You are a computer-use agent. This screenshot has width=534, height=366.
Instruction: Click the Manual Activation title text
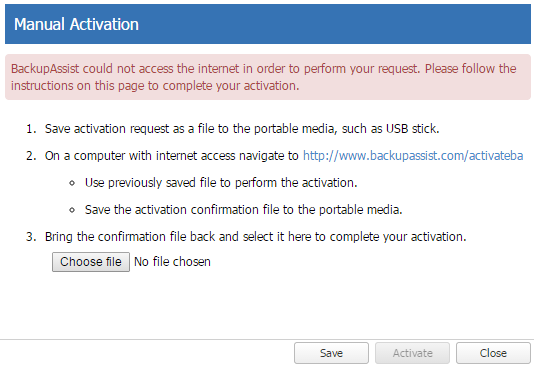pos(76,25)
